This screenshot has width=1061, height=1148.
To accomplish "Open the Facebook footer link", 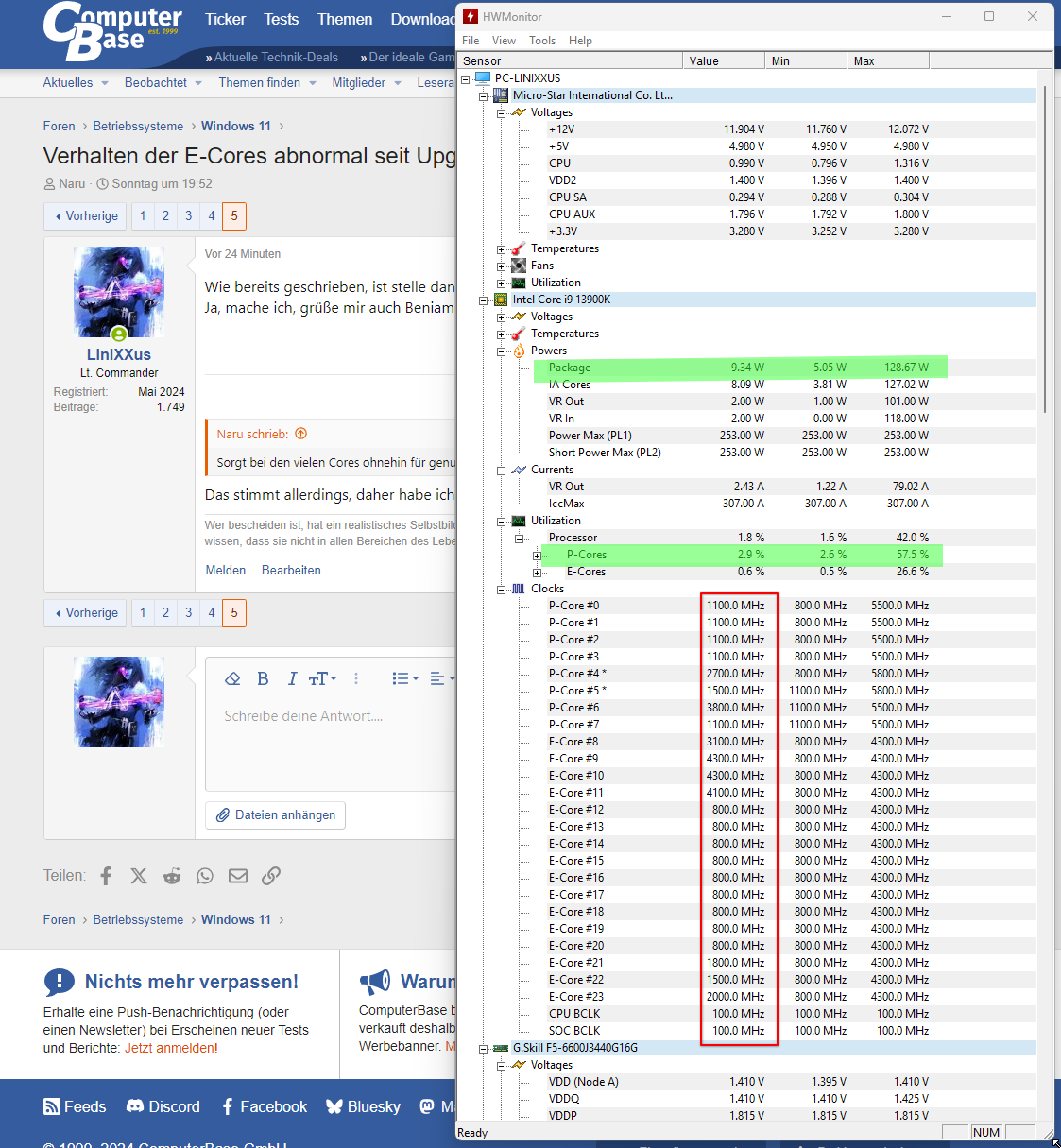I will point(265,1106).
